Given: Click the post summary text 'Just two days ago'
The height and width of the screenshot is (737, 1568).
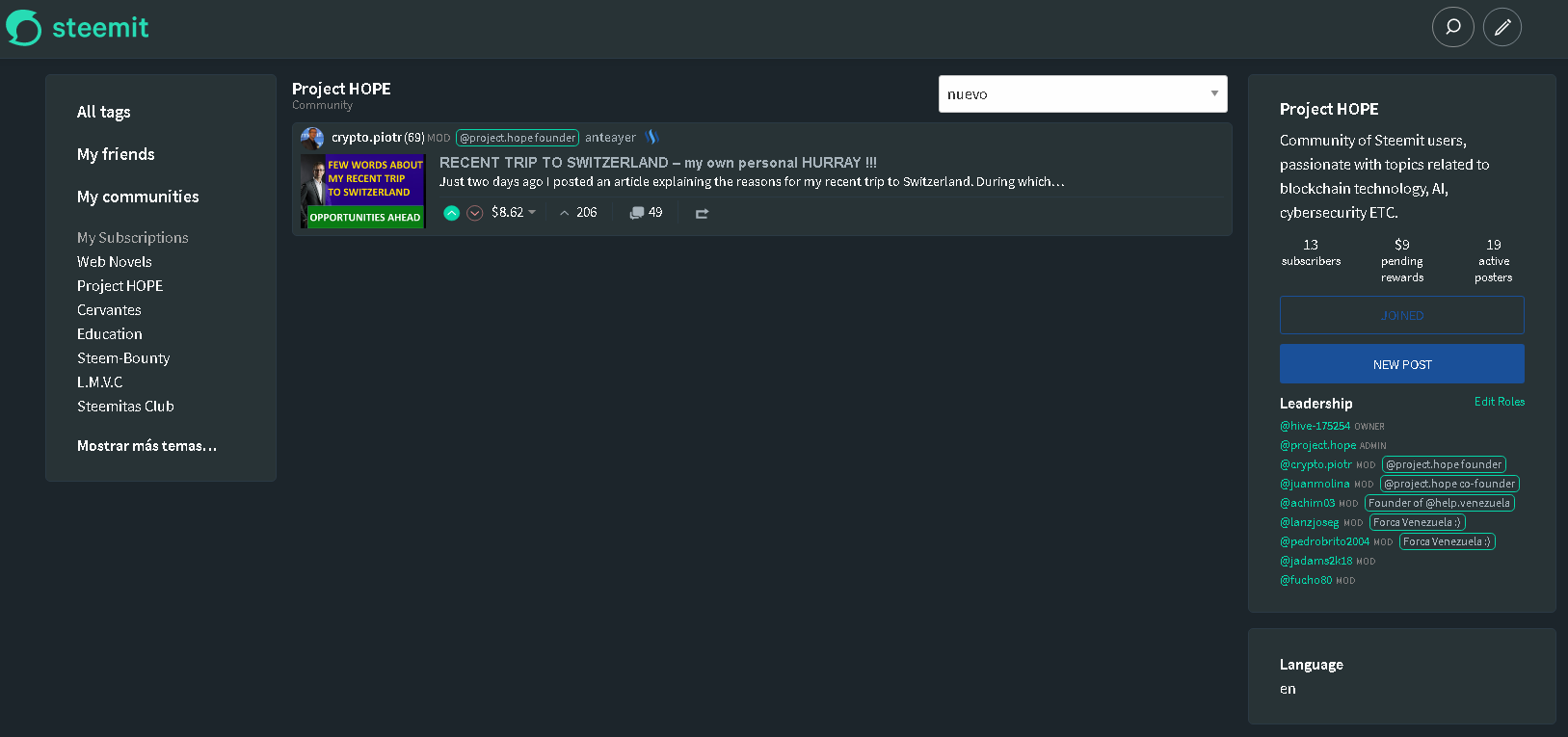Looking at the screenshot, I should pyautogui.click(x=752, y=181).
